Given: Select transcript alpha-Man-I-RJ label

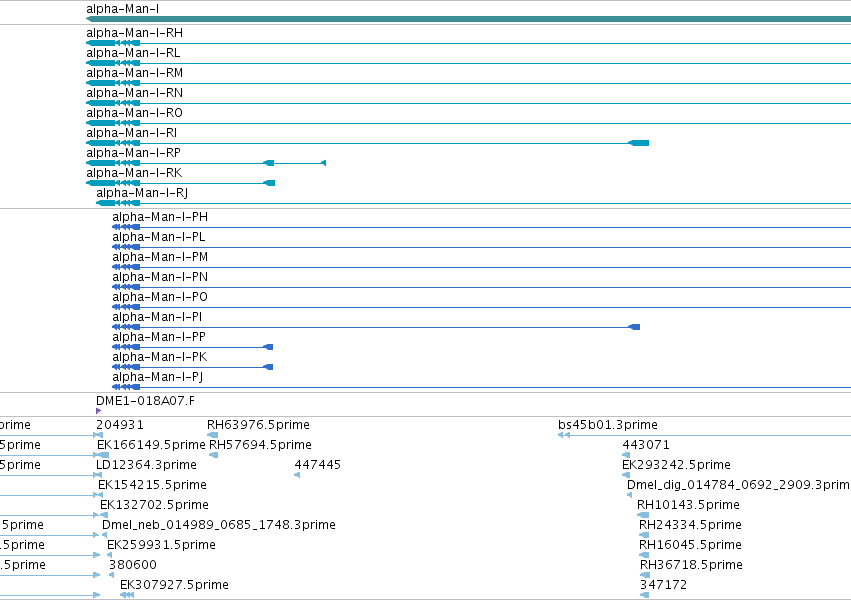Looking at the screenshot, I should click(142, 194).
